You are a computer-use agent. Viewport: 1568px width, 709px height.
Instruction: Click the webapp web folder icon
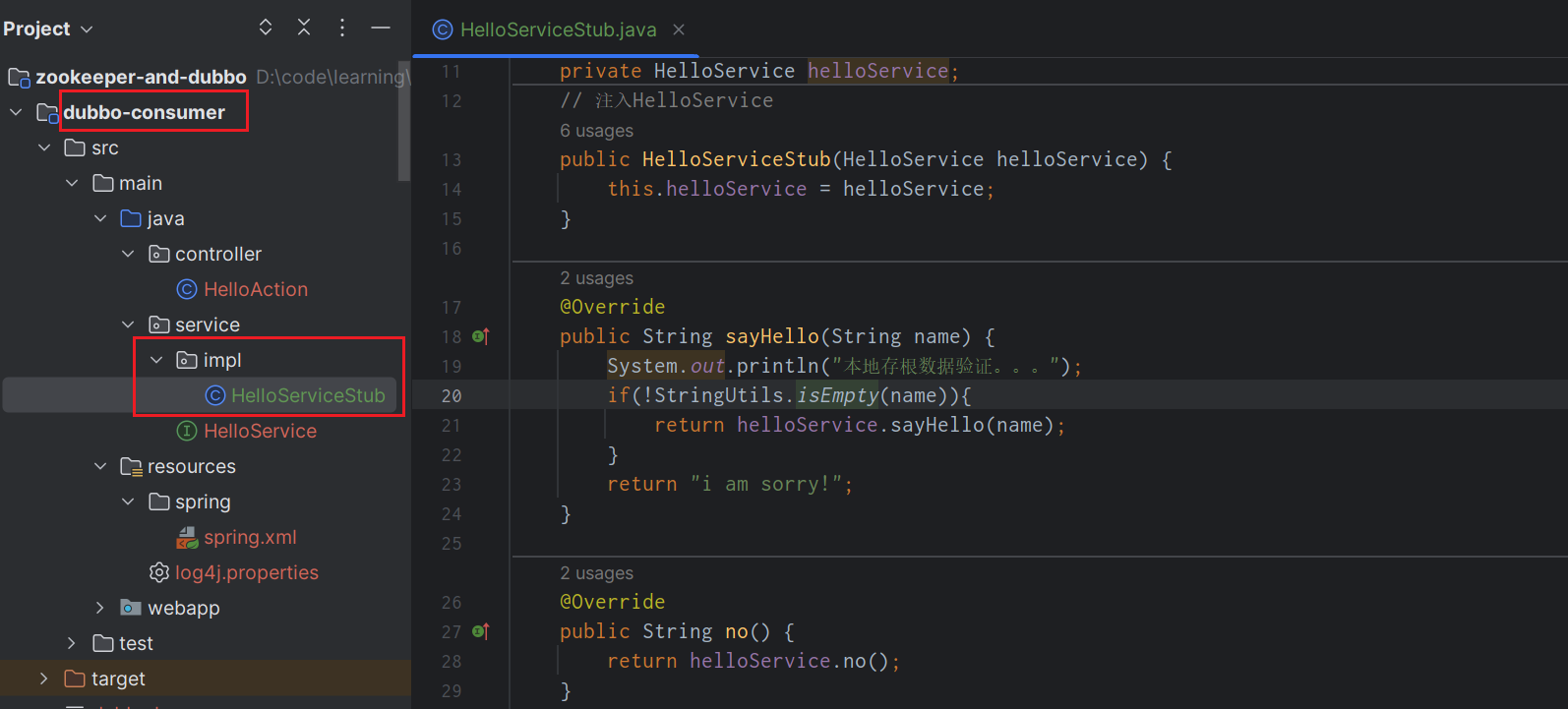click(131, 608)
